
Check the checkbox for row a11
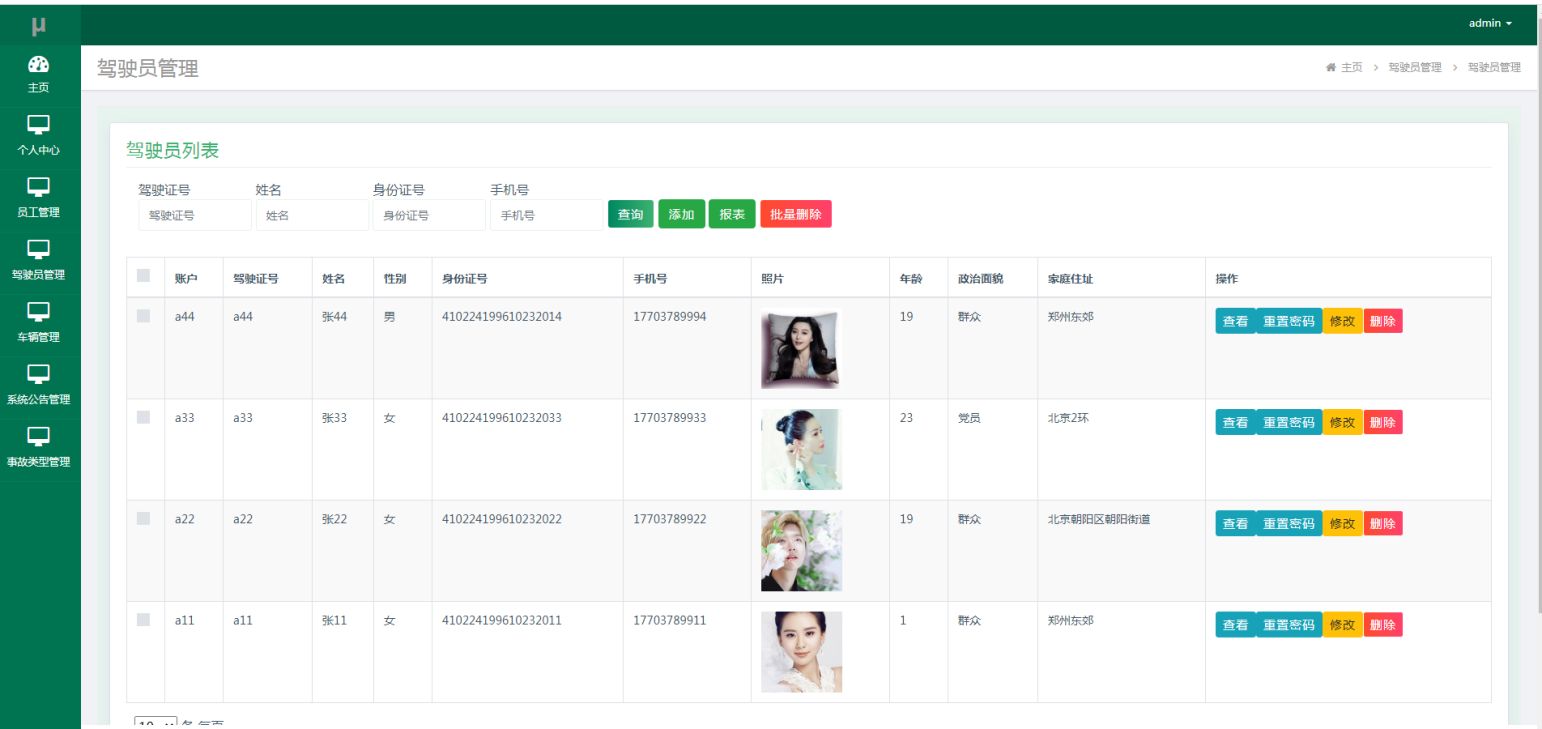pos(143,619)
